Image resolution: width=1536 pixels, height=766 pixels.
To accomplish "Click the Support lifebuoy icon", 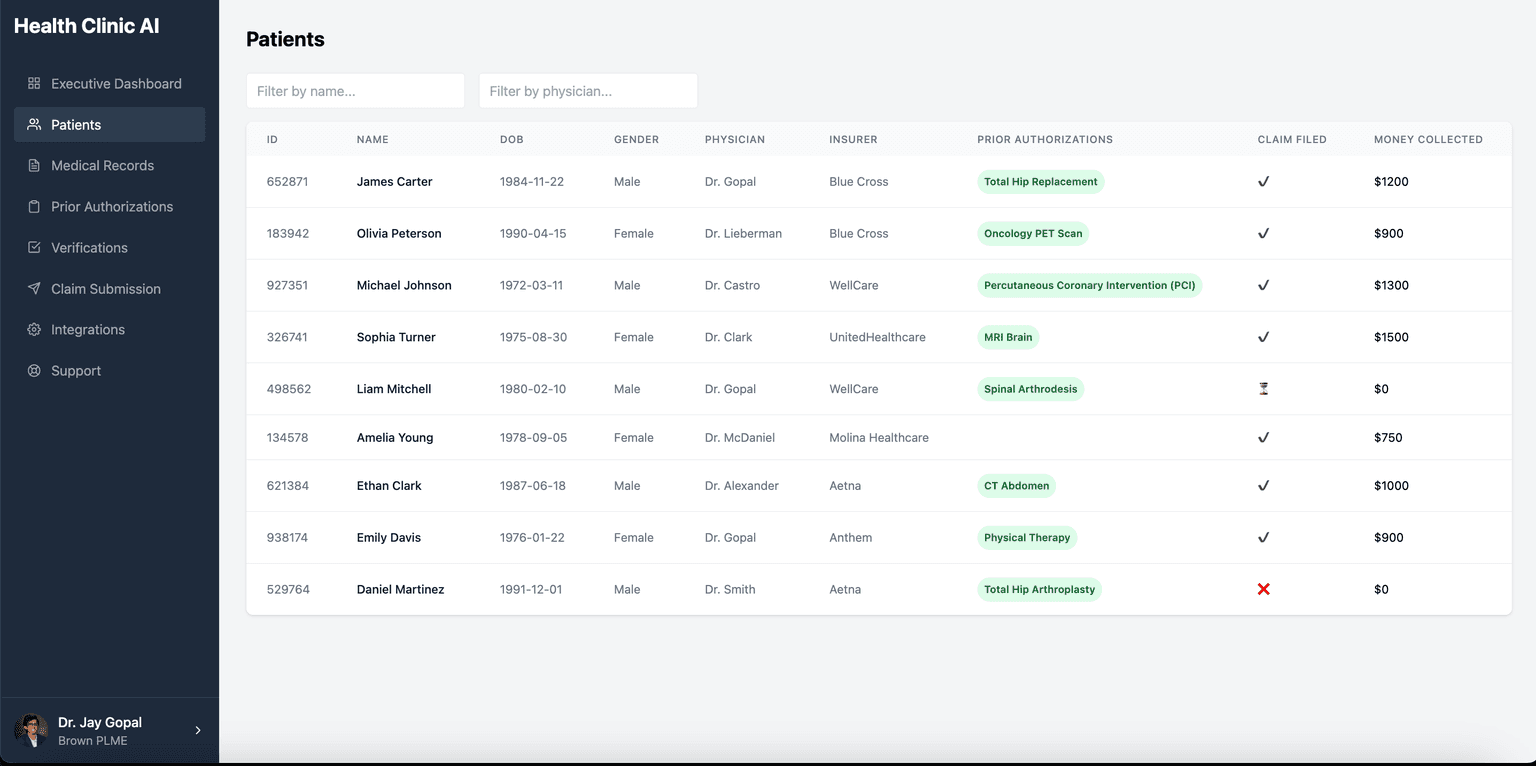I will (x=34, y=370).
